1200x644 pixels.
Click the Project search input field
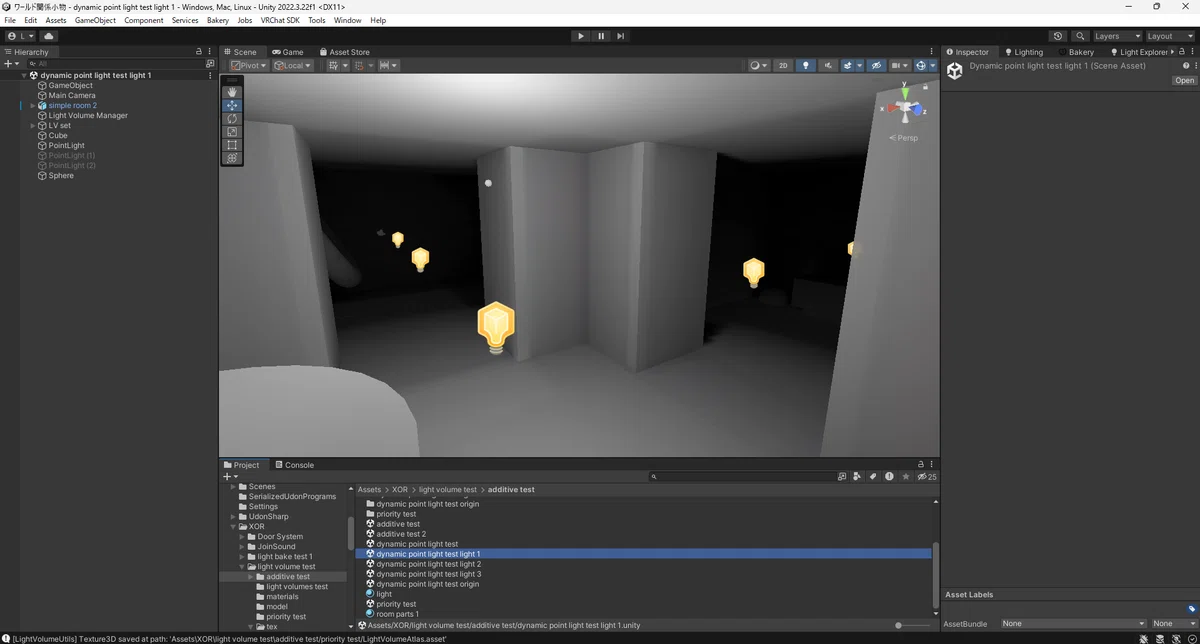tap(741, 477)
